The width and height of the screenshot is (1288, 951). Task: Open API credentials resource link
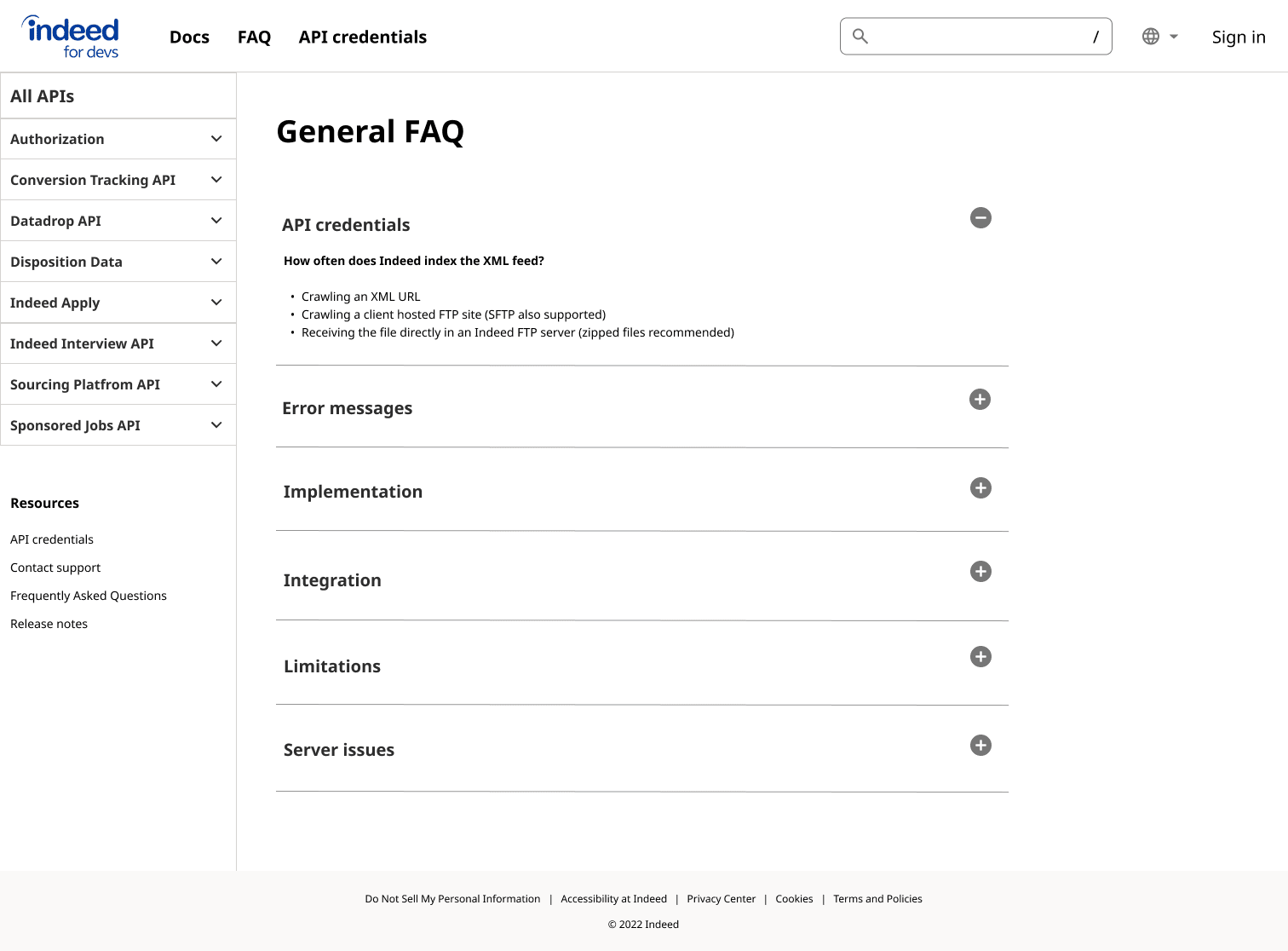(x=52, y=539)
